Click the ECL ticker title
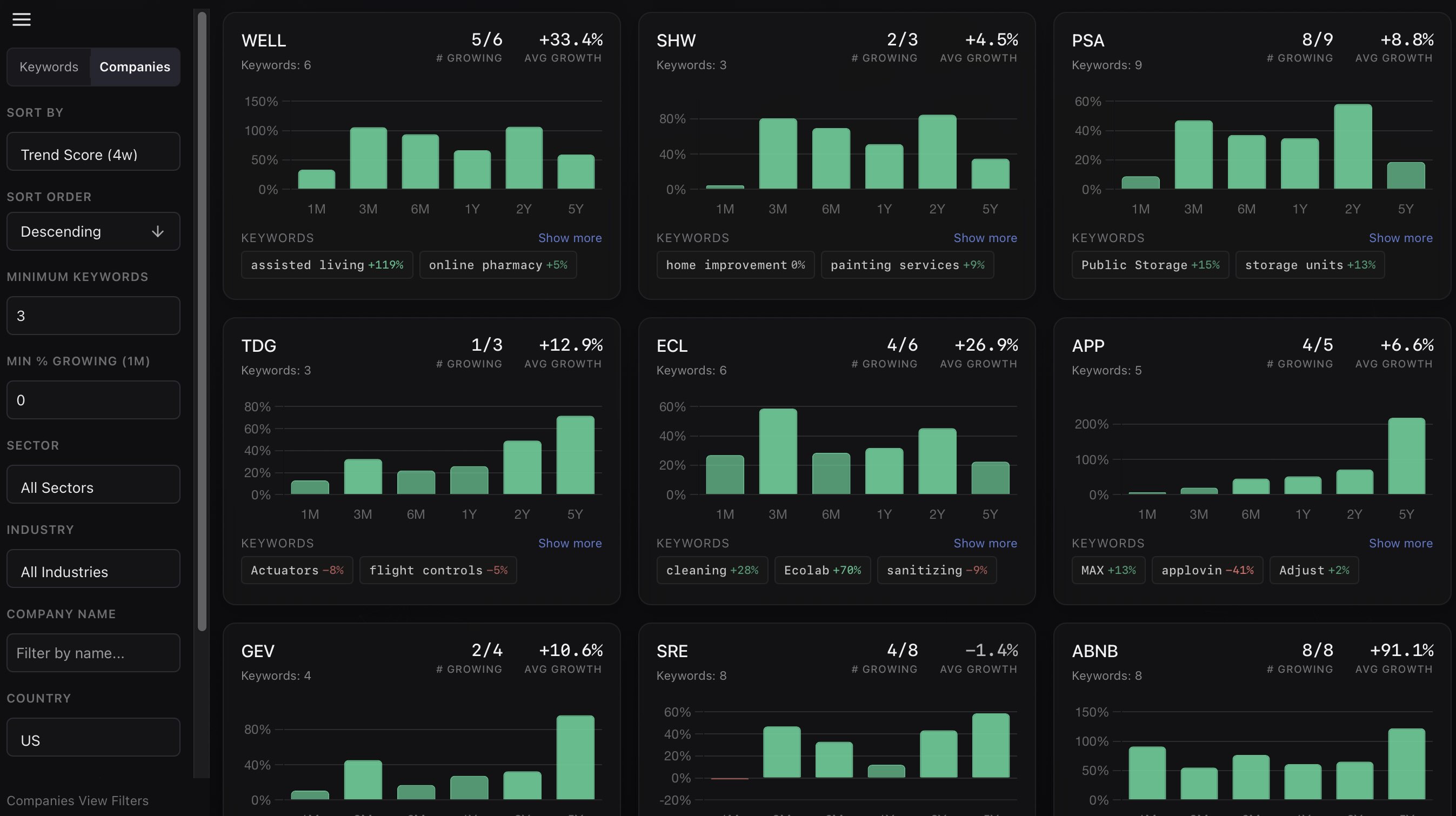The image size is (1456, 816). 672,346
